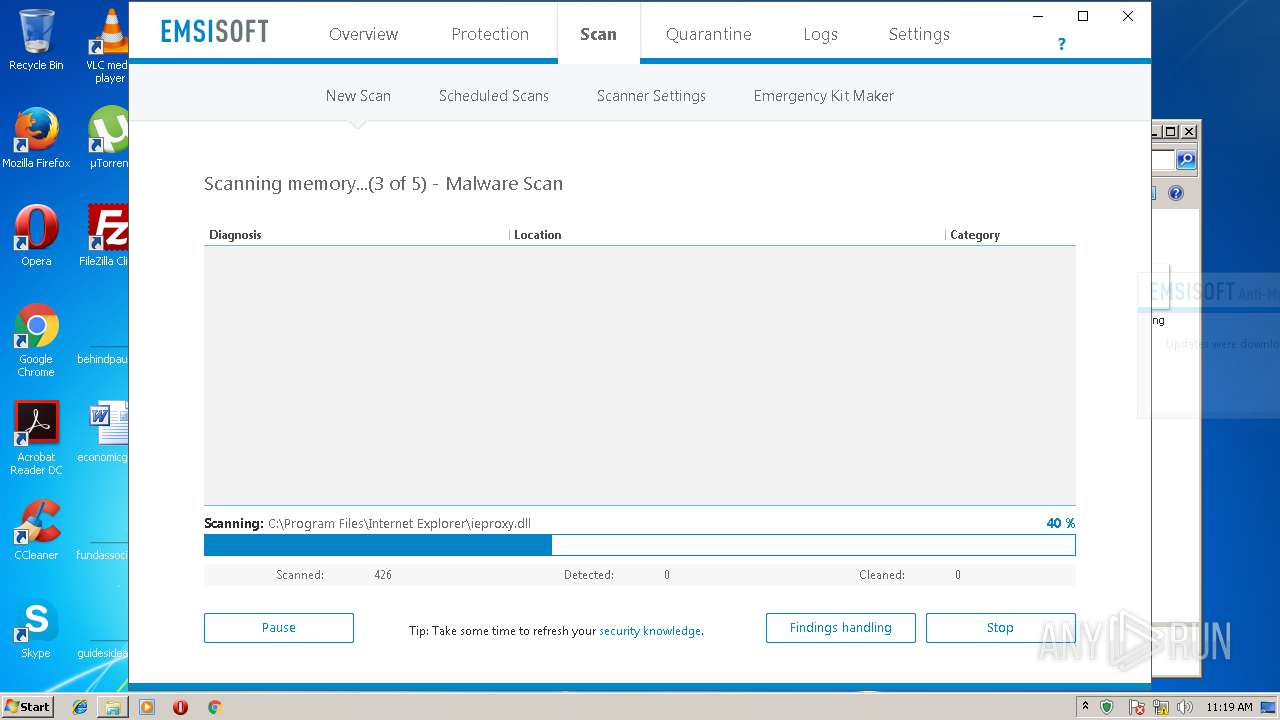1280x720 pixels.
Task: Select the economicg Word document icon
Action: click(103, 432)
